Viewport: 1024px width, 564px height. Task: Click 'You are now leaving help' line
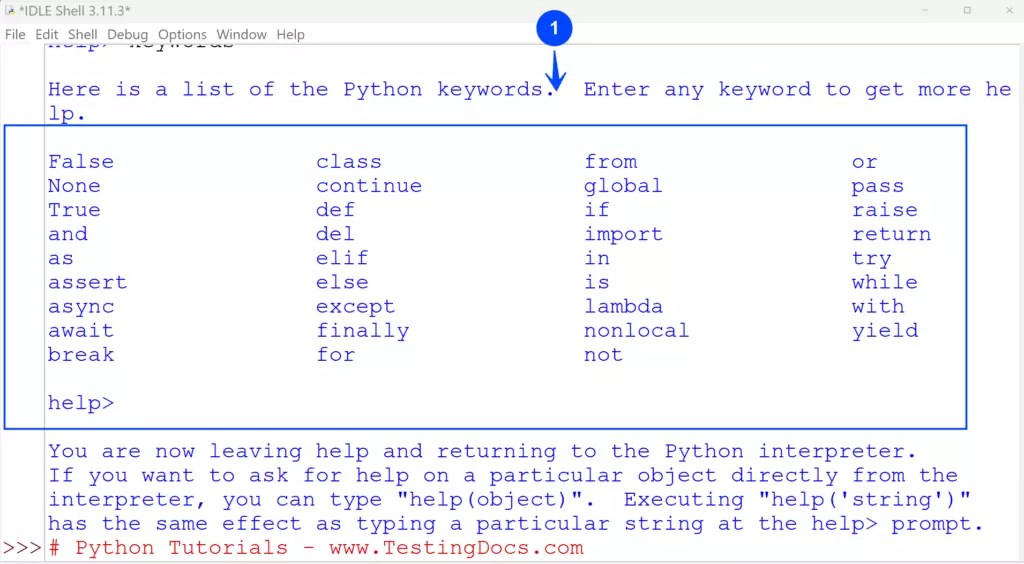click(483, 452)
